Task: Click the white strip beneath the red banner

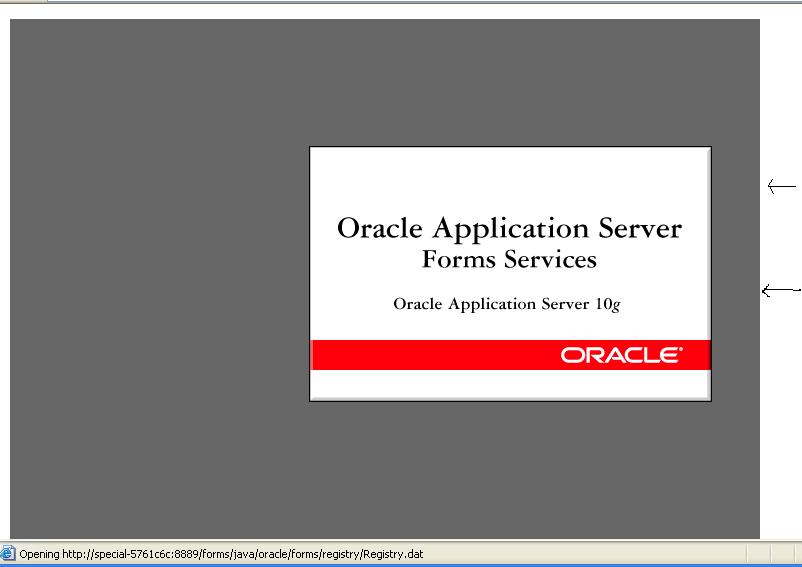Action: coord(509,384)
